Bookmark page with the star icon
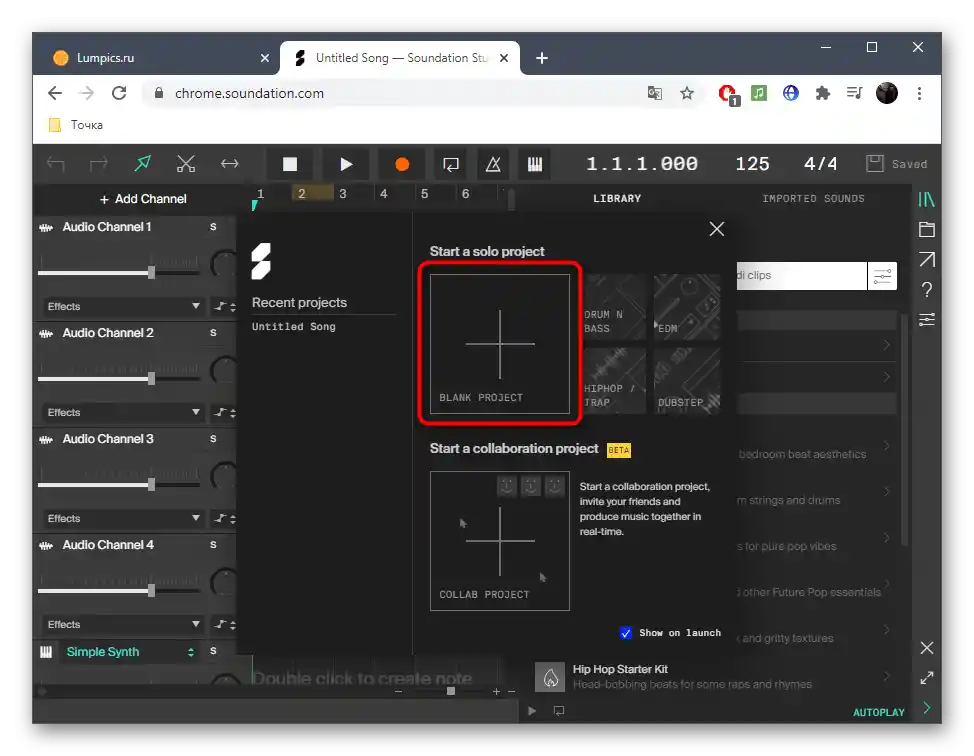This screenshot has height=756, width=974. (686, 93)
